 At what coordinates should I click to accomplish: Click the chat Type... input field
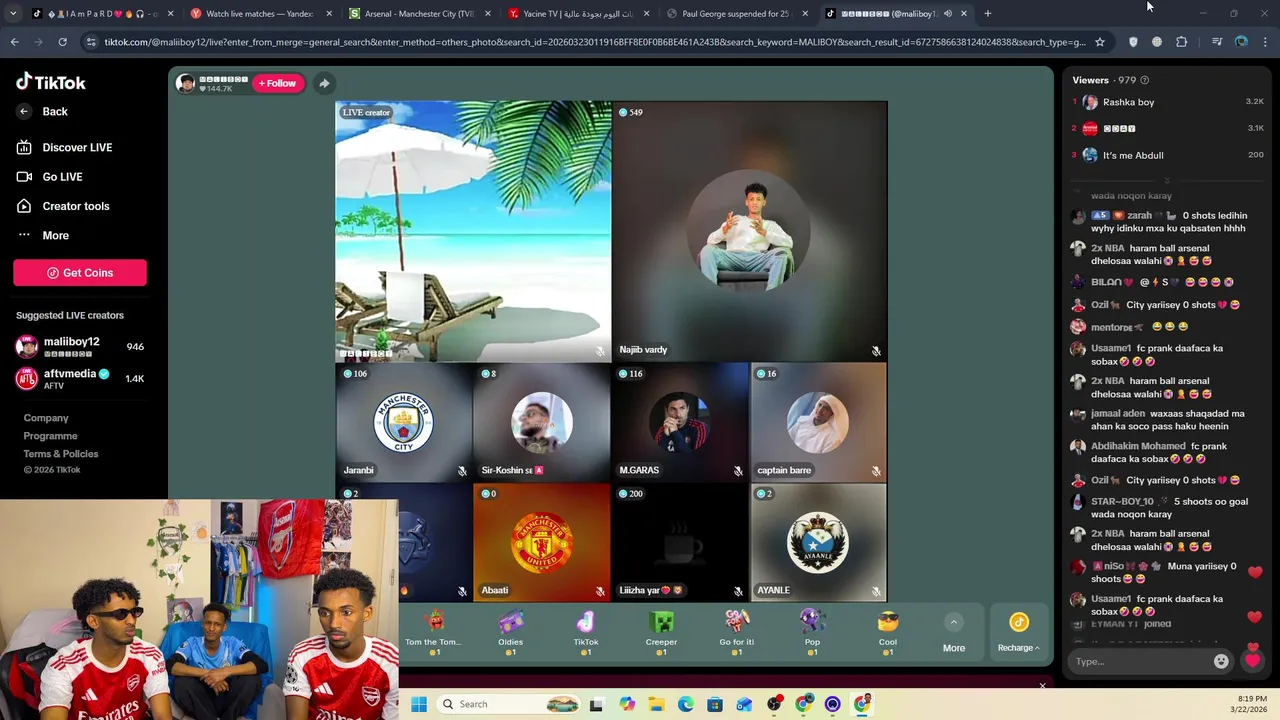pos(1140,661)
